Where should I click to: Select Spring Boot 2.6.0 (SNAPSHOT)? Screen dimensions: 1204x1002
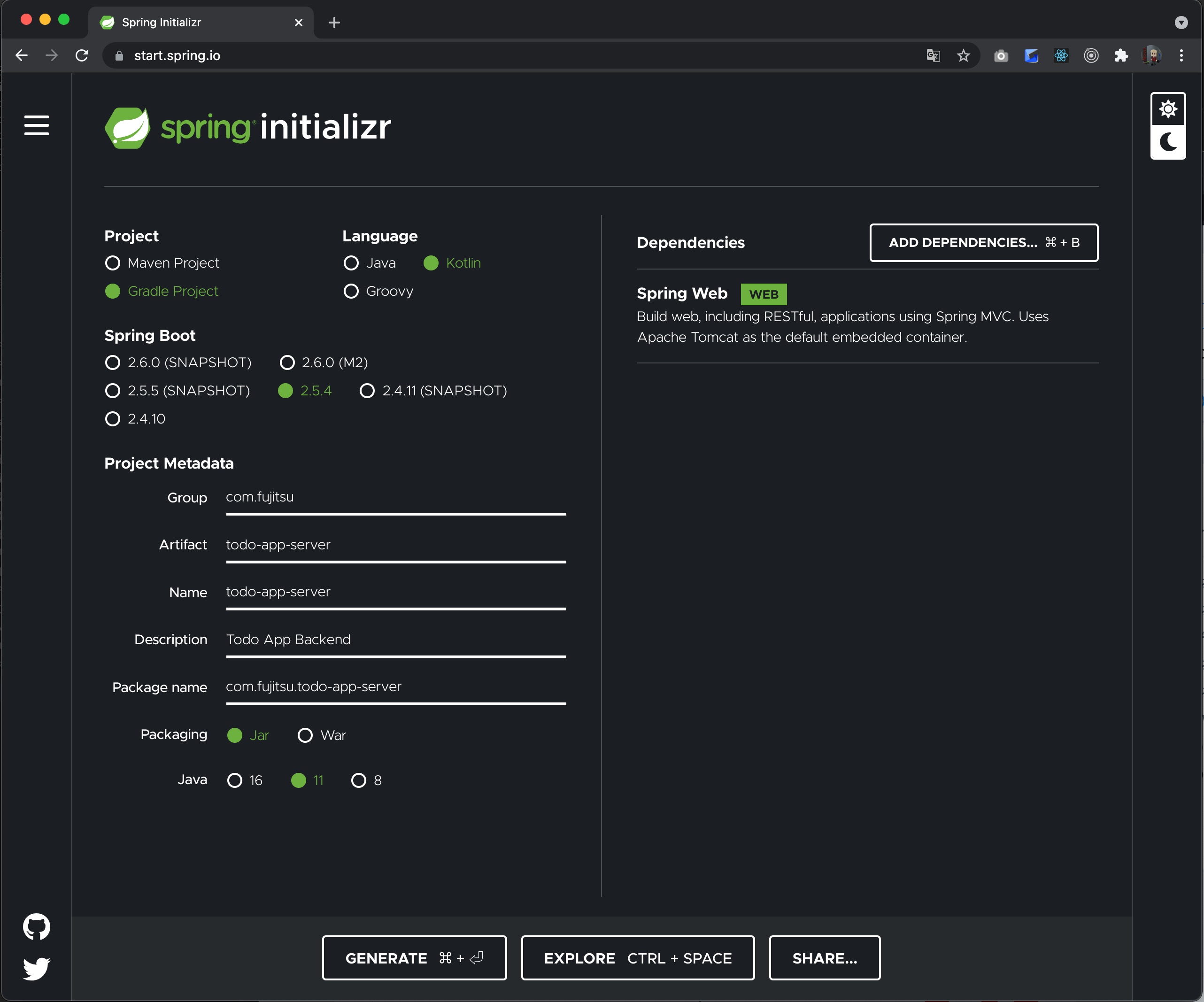[178, 362]
